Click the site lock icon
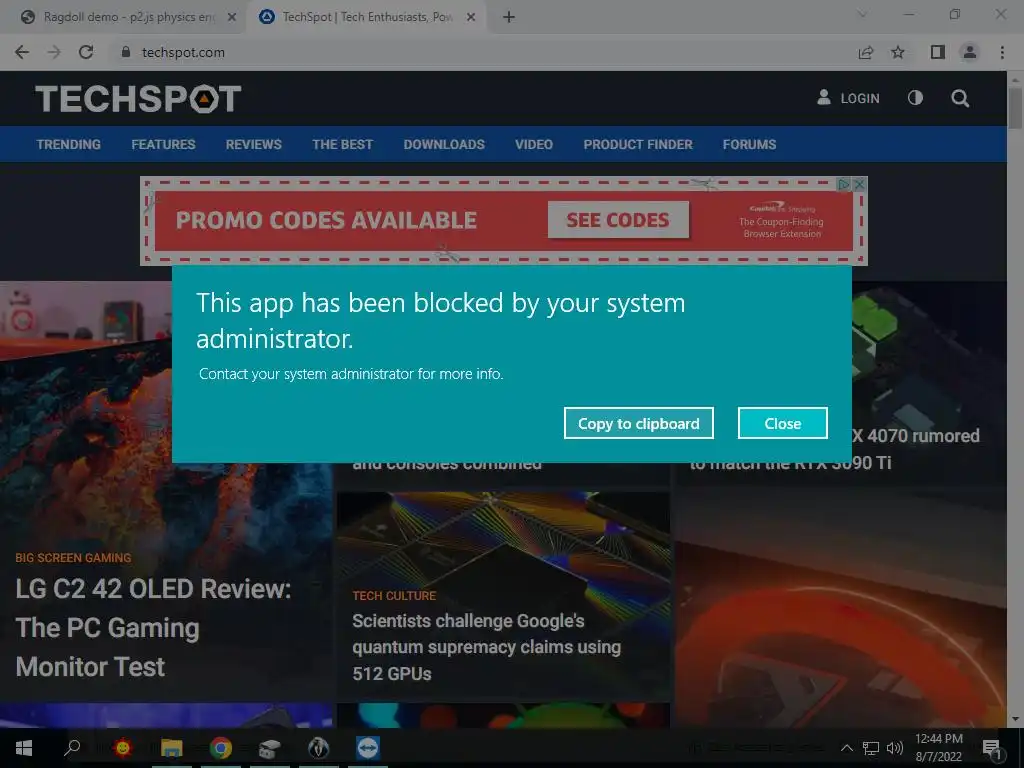This screenshot has width=1024, height=768. click(126, 52)
